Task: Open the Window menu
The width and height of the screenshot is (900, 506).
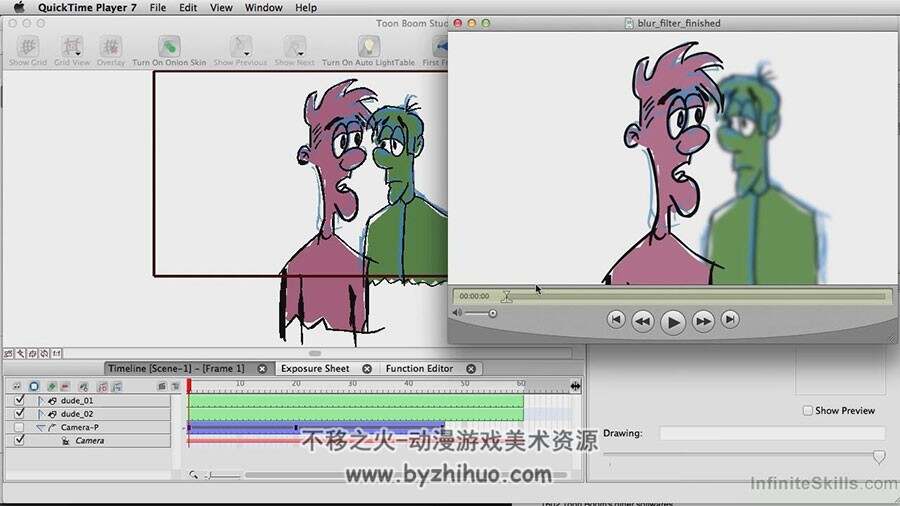Action: (263, 7)
